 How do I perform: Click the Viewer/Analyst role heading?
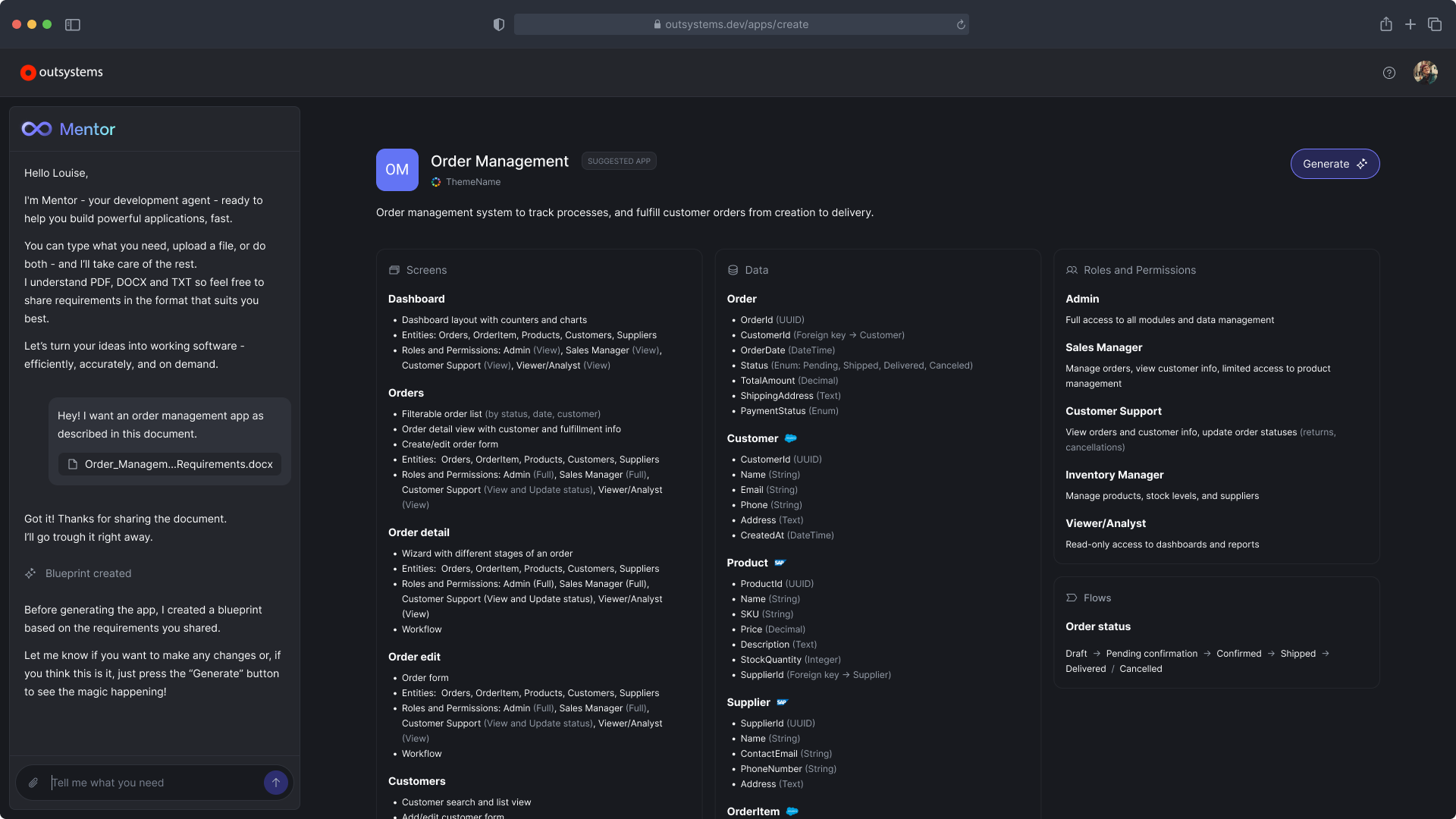coord(1106,523)
